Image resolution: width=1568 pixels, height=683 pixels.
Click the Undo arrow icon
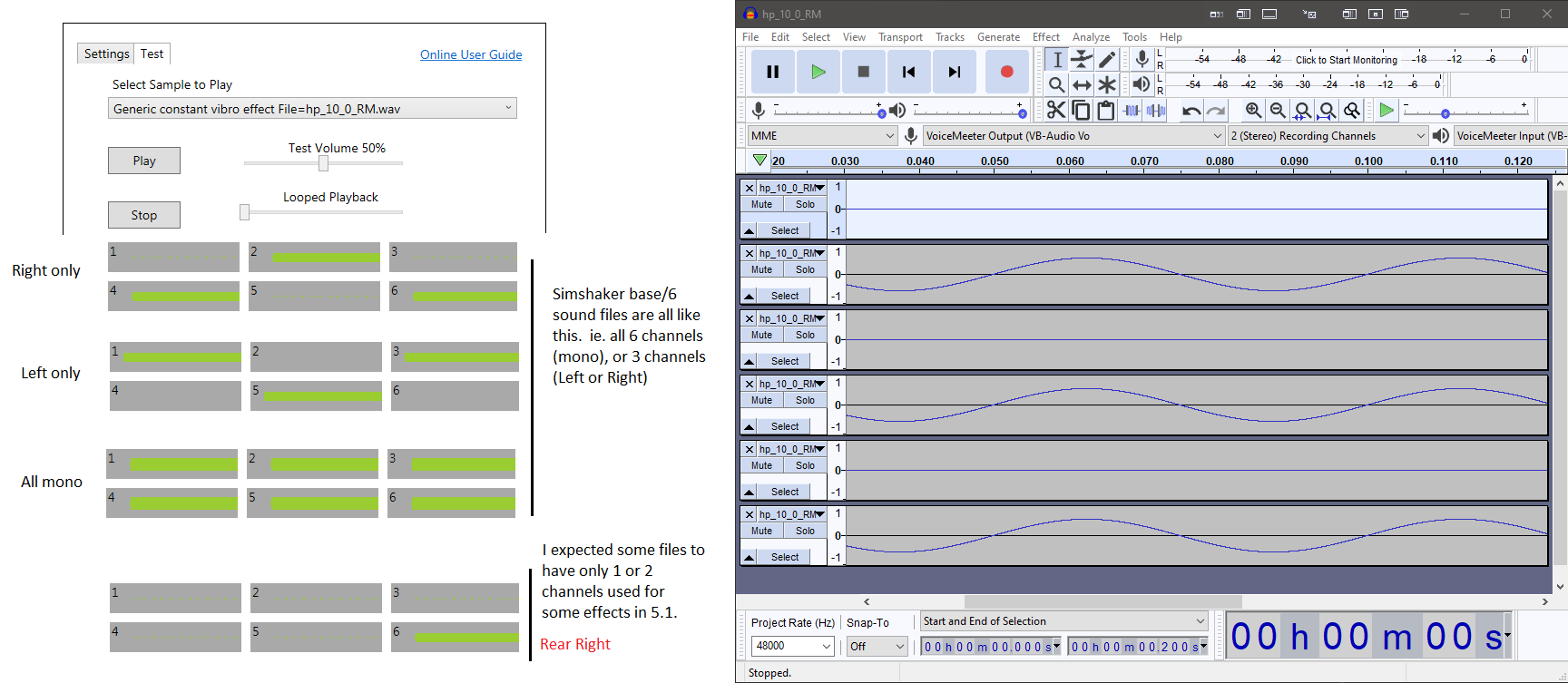tap(1191, 110)
